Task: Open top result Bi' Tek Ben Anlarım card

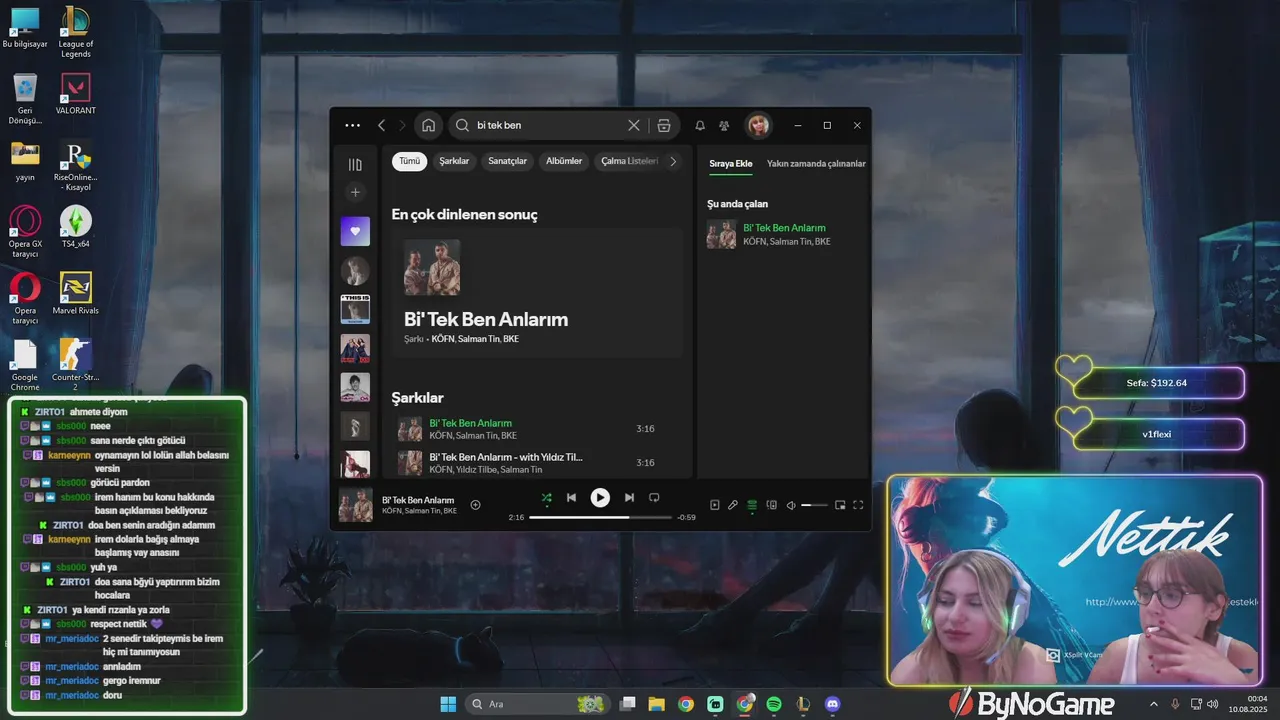Action: pyautogui.click(x=536, y=292)
